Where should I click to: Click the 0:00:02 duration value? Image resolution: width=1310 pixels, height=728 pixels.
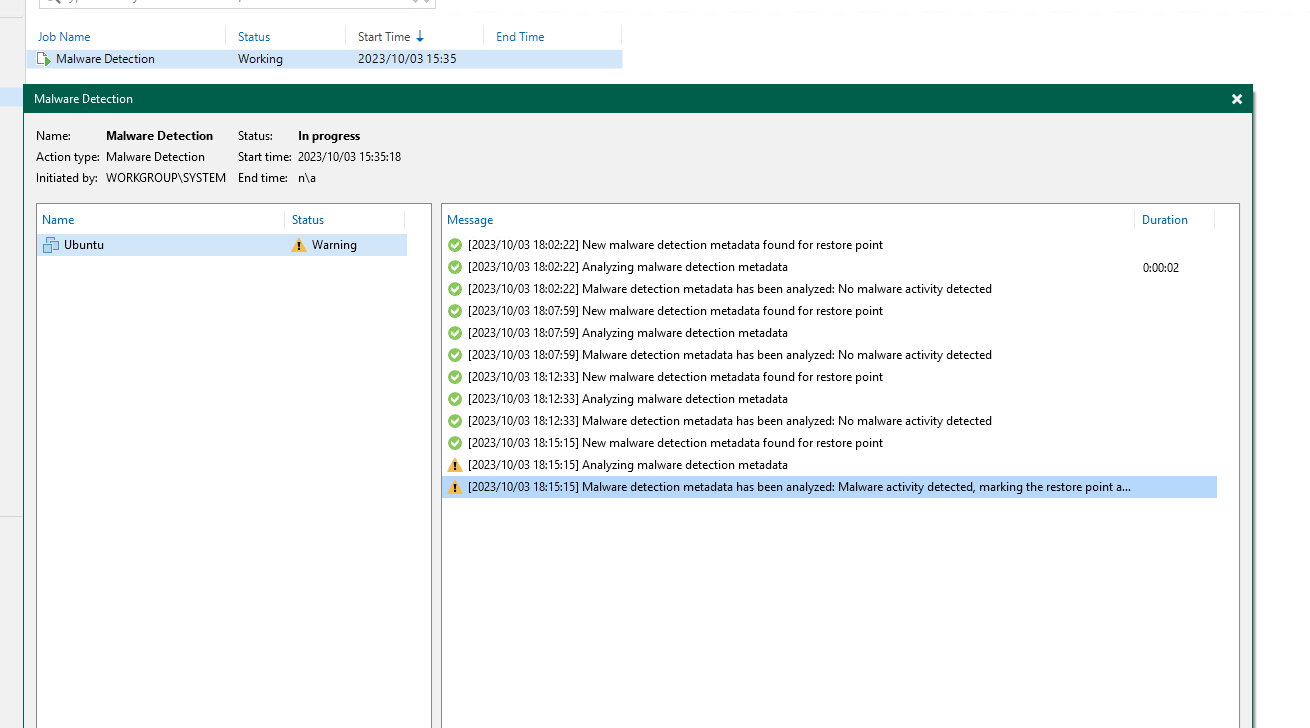pos(1161,268)
